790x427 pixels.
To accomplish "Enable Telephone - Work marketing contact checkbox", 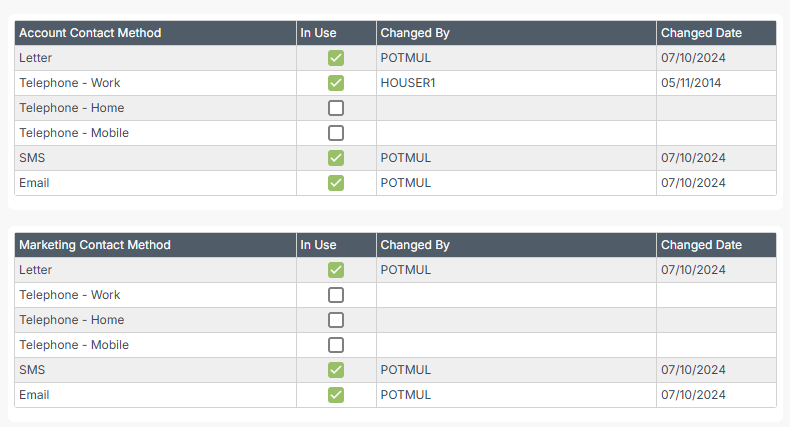I will (x=336, y=295).
